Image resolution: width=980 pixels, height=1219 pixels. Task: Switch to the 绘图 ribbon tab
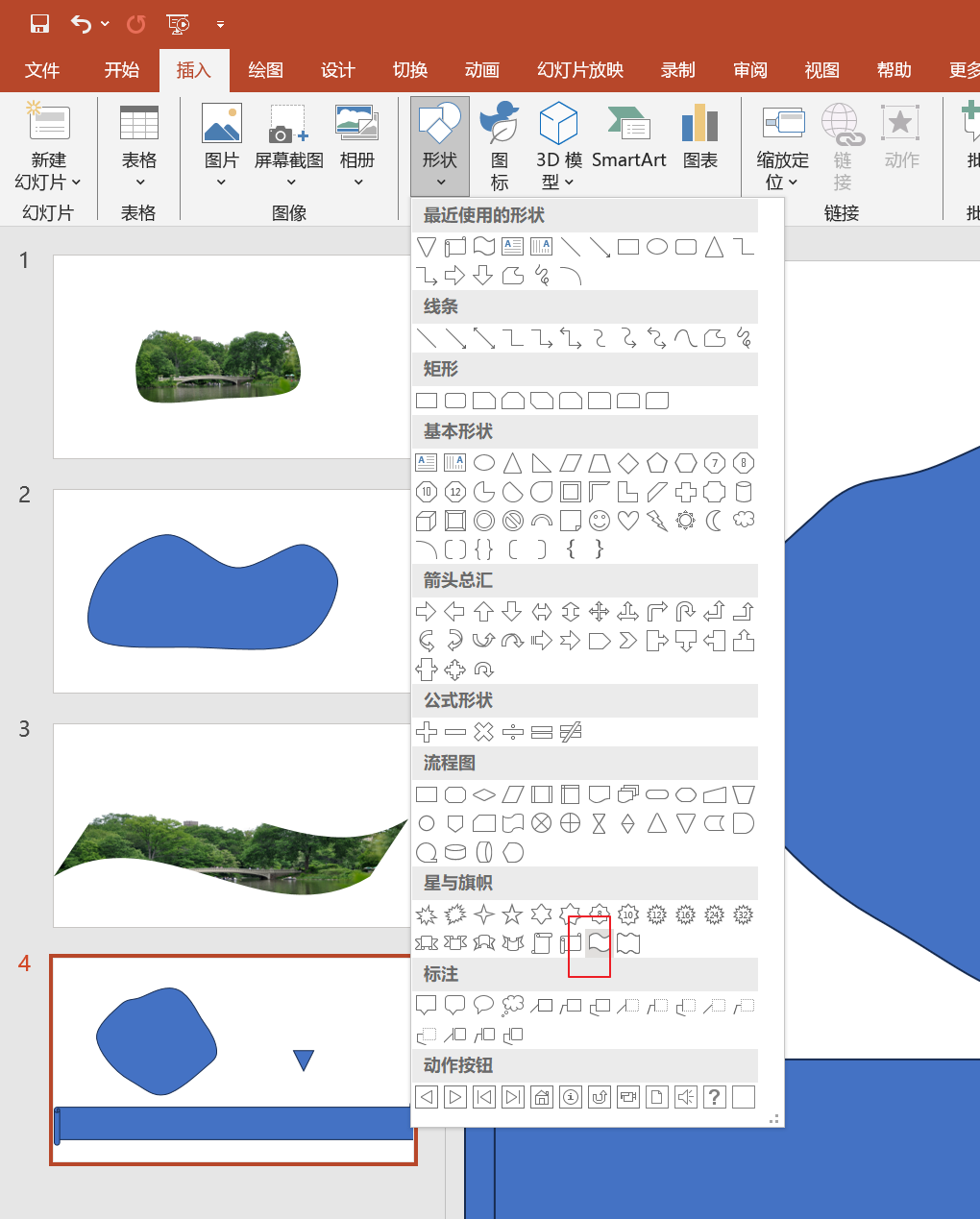266,70
